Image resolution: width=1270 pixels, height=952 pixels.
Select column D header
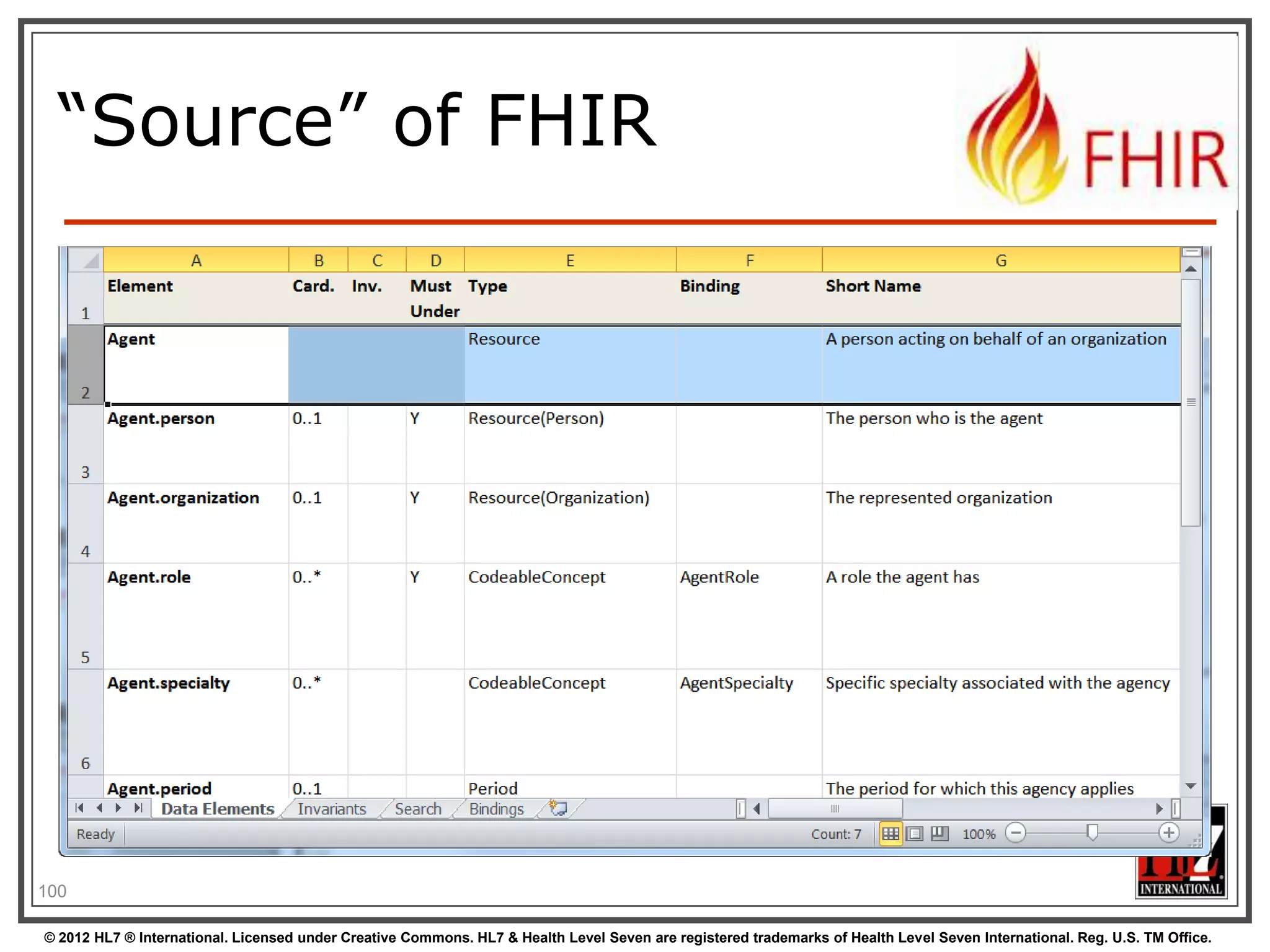click(435, 260)
